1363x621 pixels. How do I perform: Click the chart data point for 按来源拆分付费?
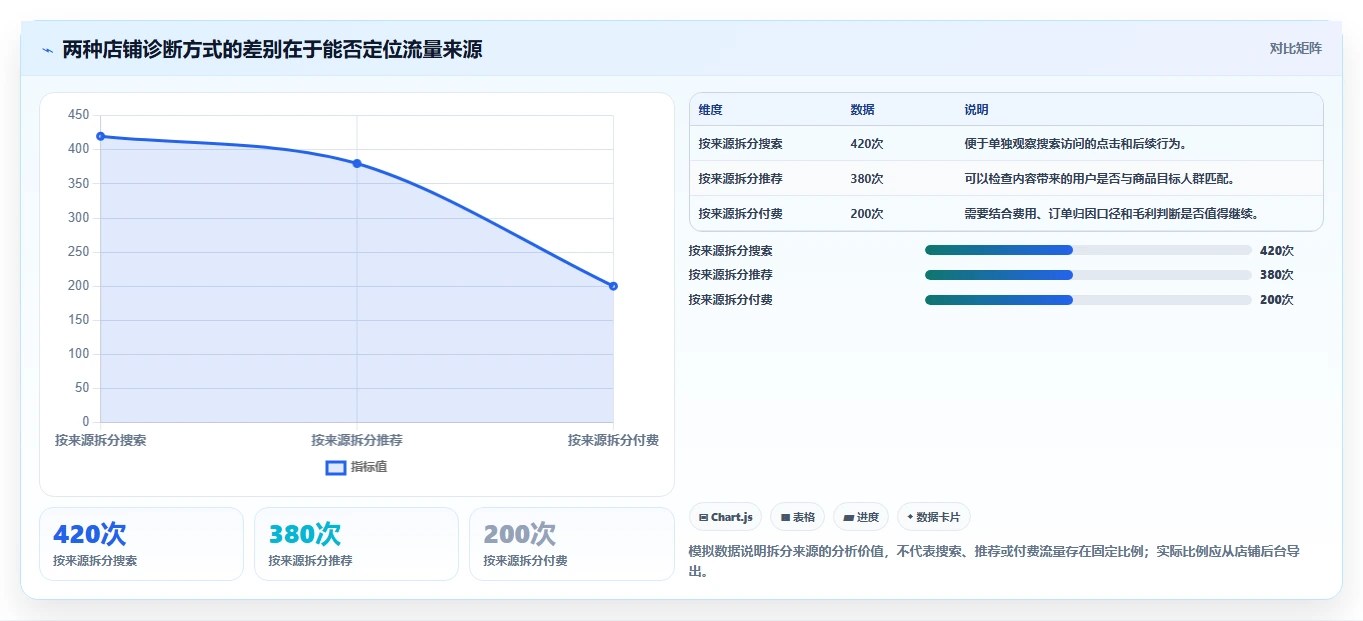coord(613,286)
